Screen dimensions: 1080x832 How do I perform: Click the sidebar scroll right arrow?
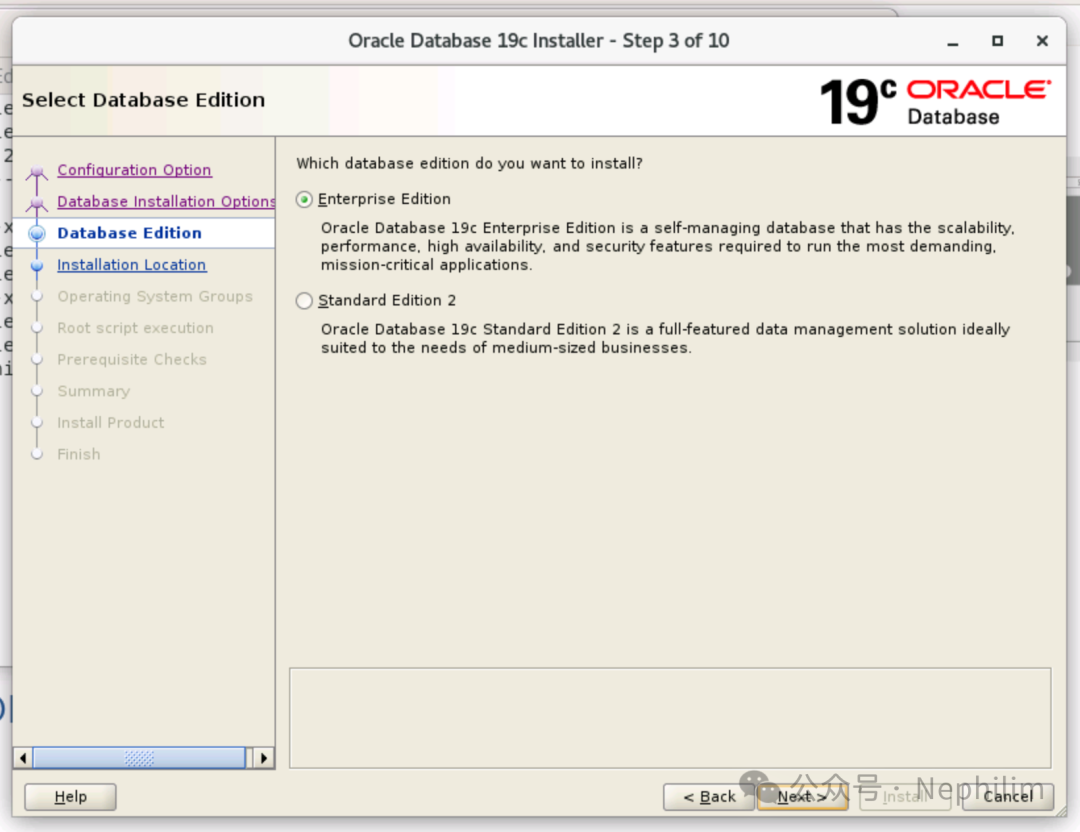264,758
